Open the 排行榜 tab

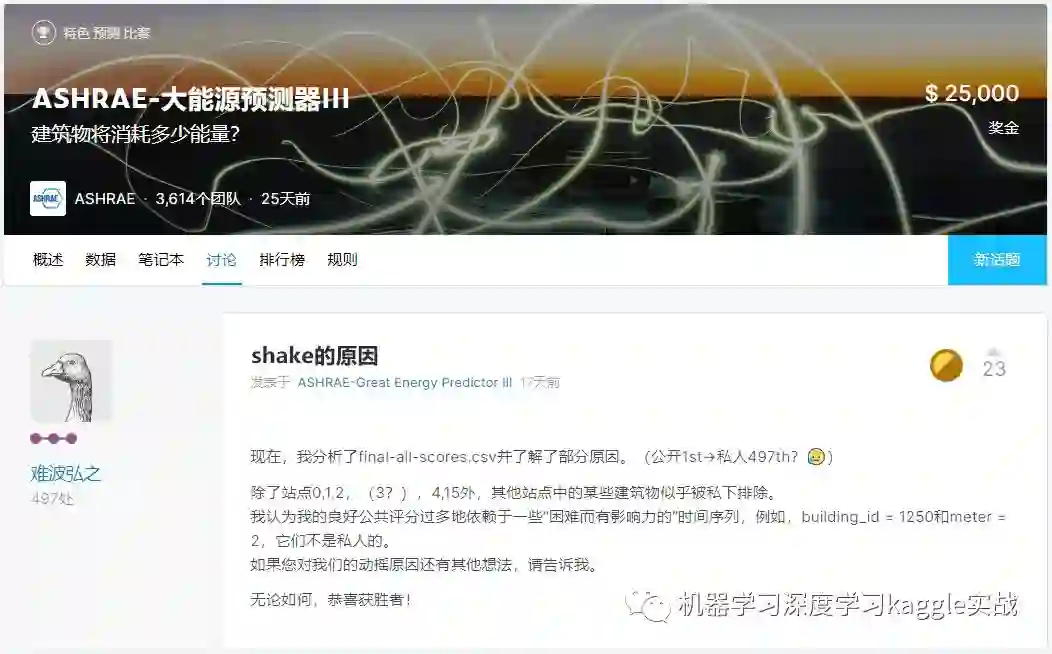coord(282,260)
